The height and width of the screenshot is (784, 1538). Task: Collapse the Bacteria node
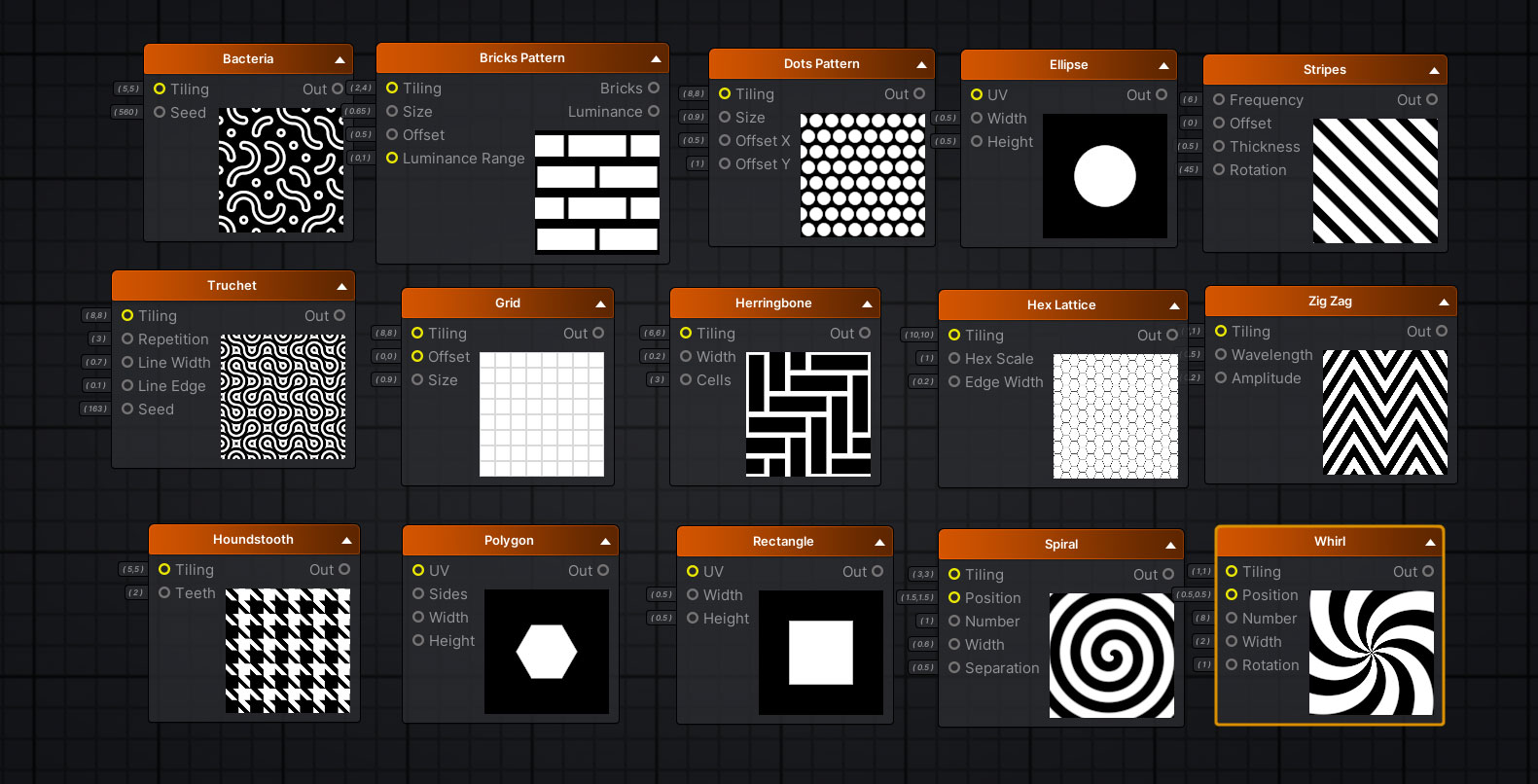(x=340, y=59)
